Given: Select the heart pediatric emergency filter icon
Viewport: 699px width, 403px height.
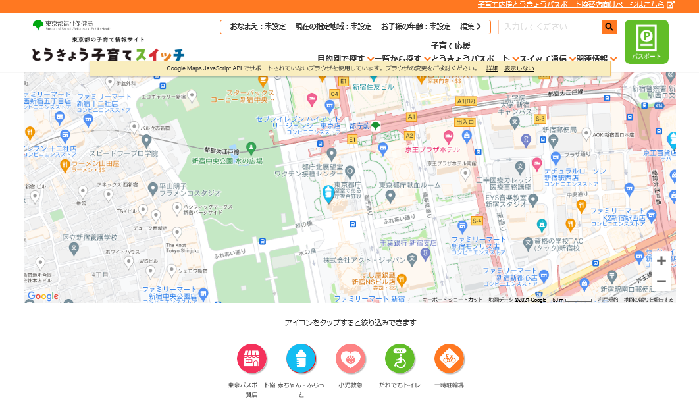Looking at the screenshot, I should pyautogui.click(x=350, y=358).
